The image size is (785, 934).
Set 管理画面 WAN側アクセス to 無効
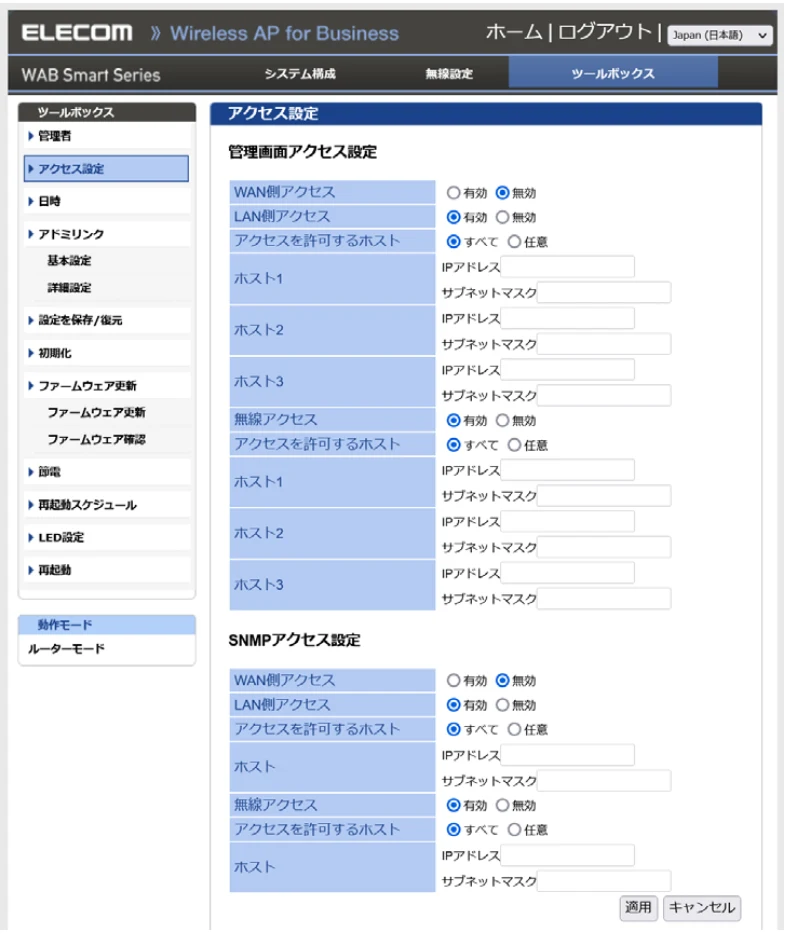[x=502, y=193]
